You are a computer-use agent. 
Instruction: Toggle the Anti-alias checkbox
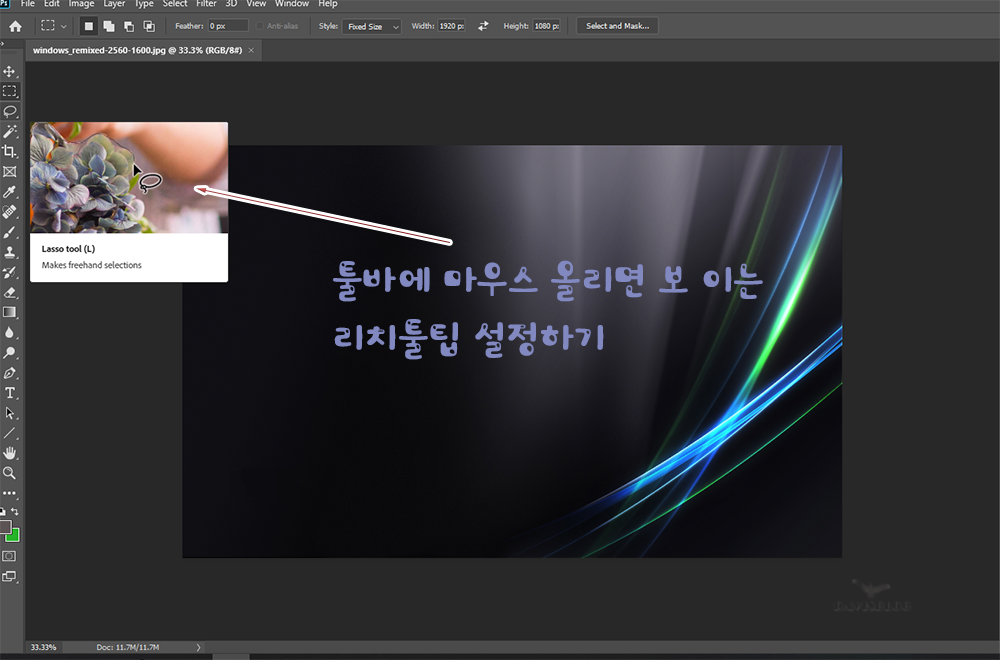[260, 26]
